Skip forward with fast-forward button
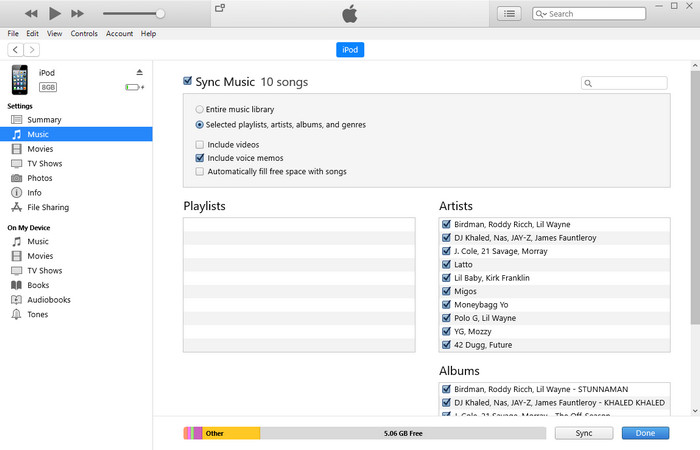The height and width of the screenshot is (450, 700). pos(77,13)
